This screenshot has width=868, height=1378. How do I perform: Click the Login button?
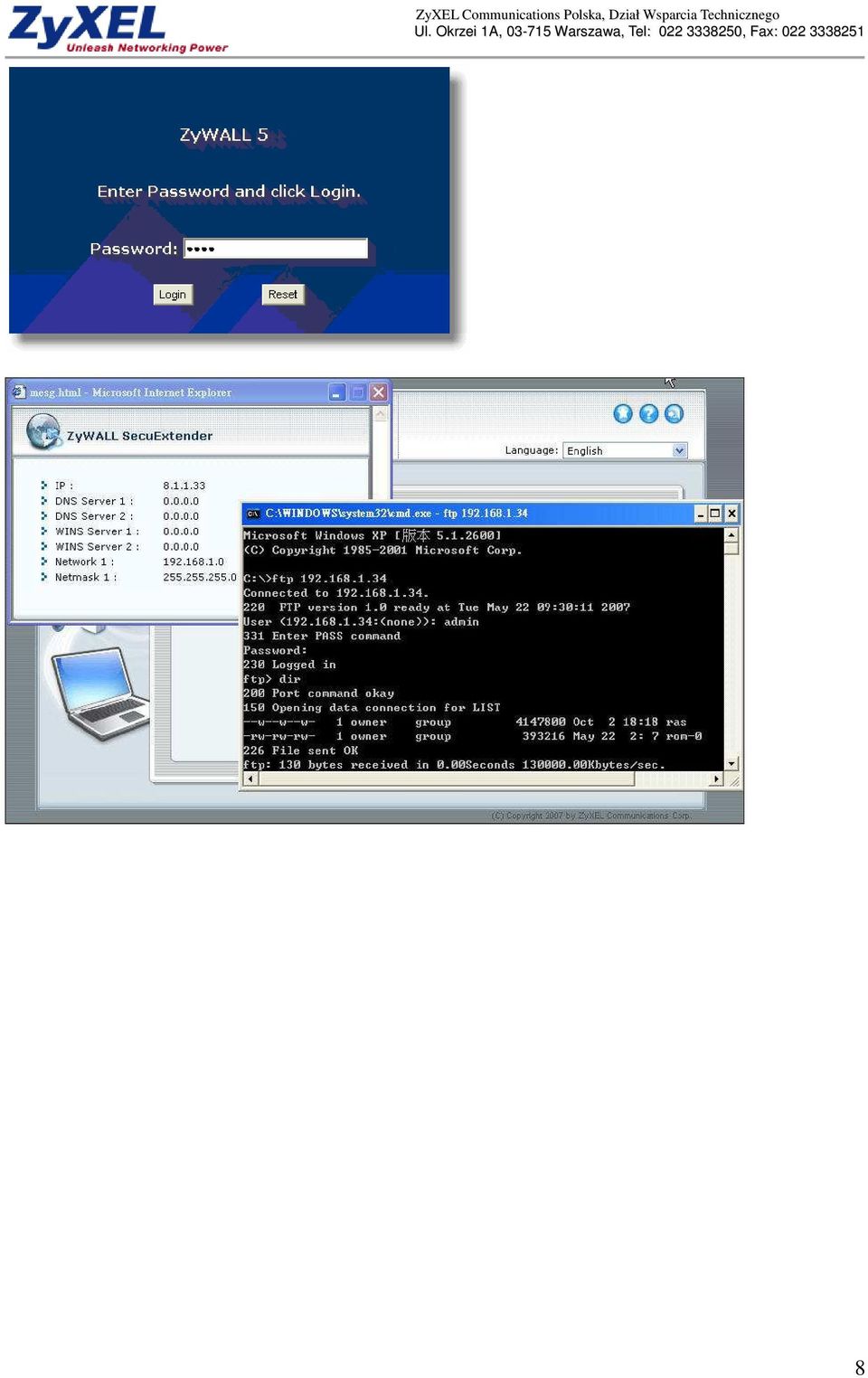coord(172,295)
